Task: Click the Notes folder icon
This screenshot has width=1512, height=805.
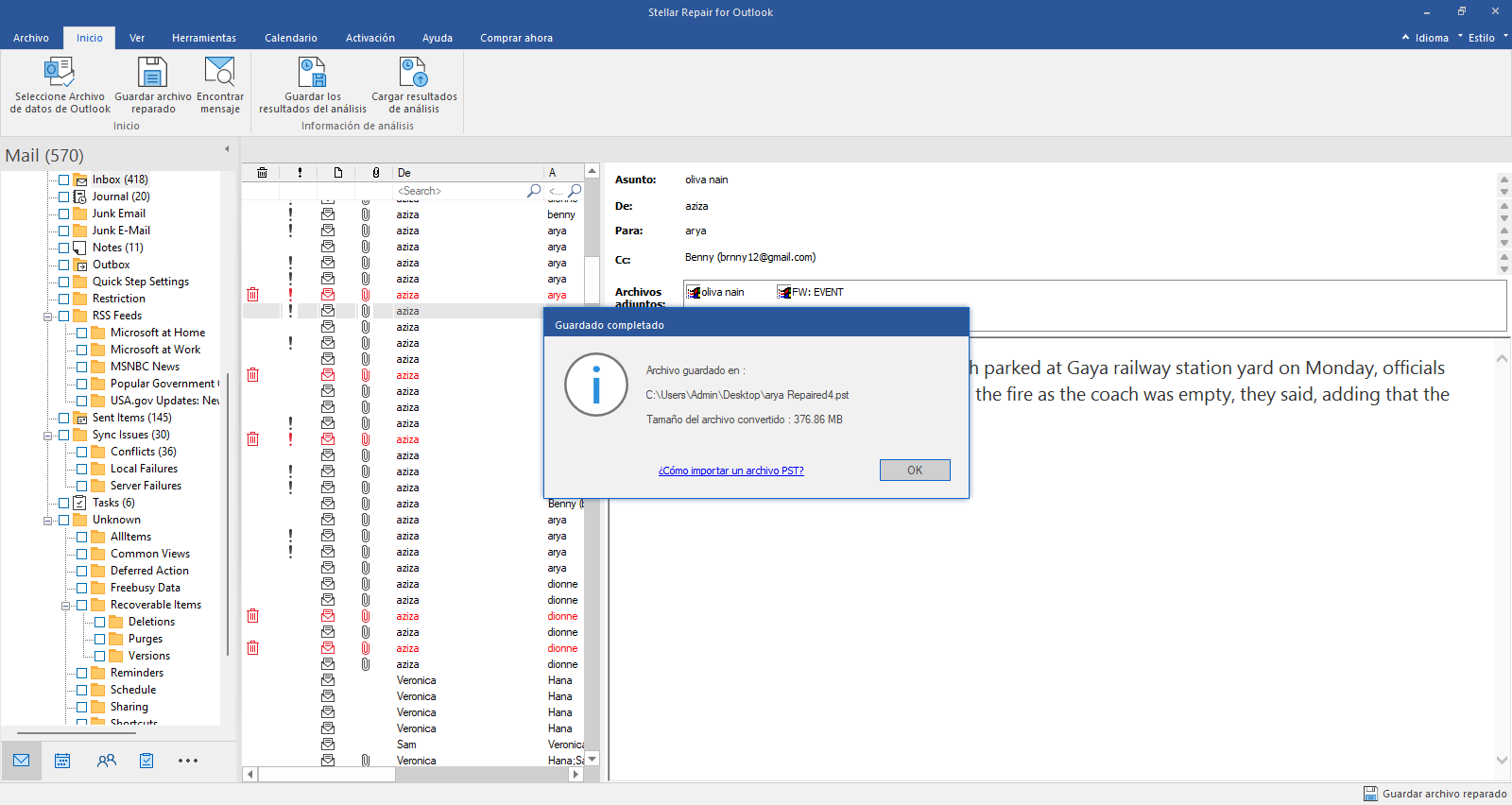Action: click(80, 248)
